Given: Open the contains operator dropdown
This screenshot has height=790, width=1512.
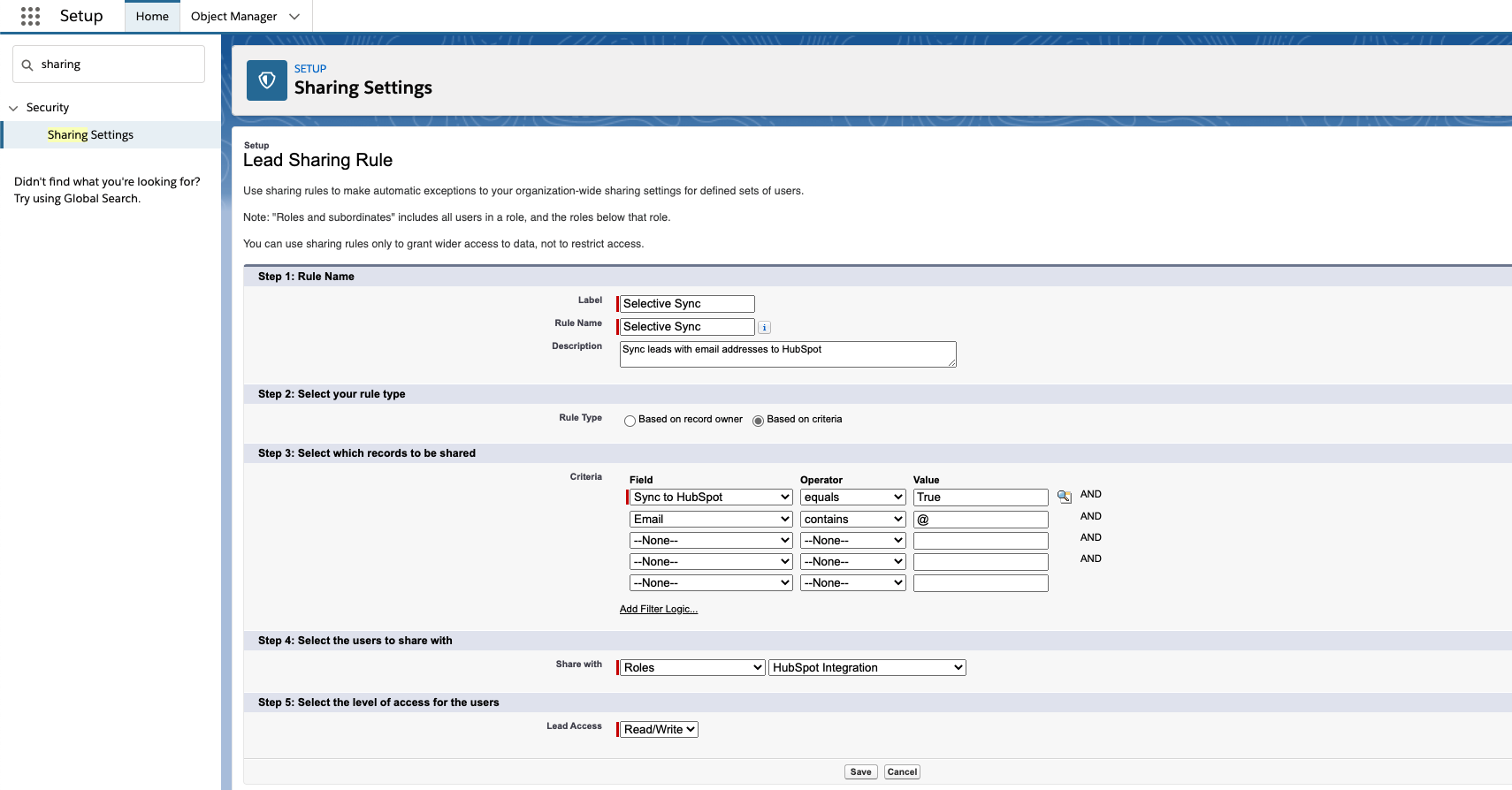Looking at the screenshot, I should click(x=853, y=520).
